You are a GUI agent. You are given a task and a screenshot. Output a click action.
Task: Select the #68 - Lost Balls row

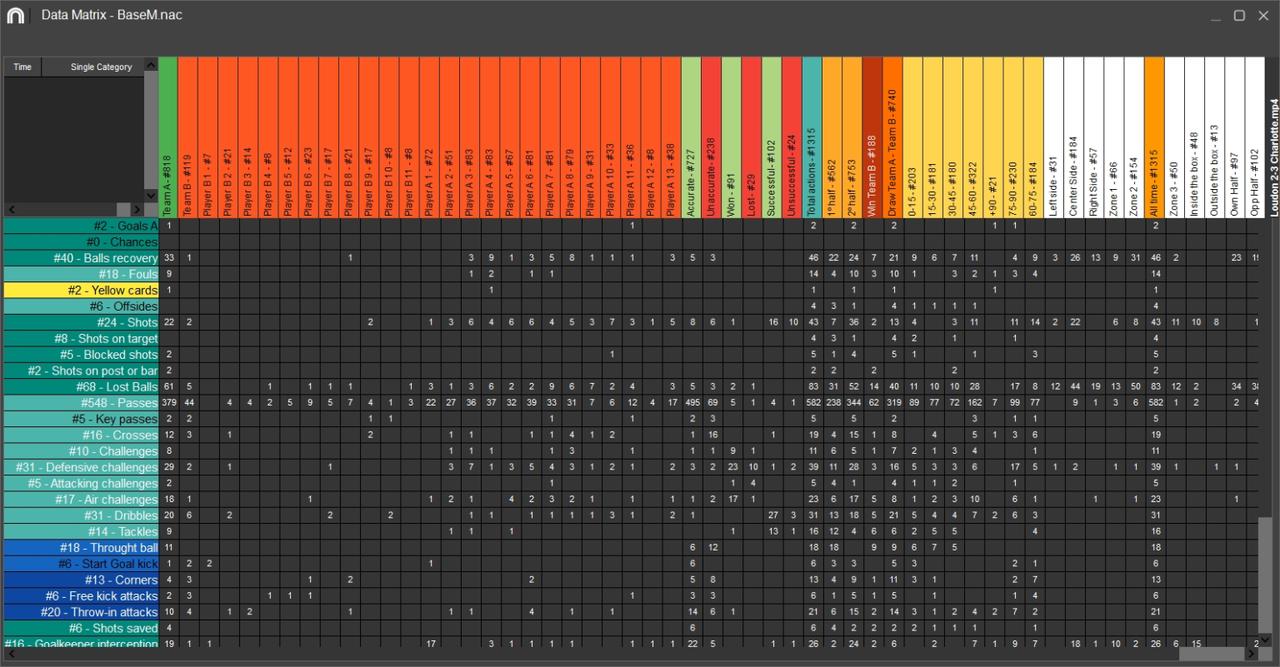point(81,387)
